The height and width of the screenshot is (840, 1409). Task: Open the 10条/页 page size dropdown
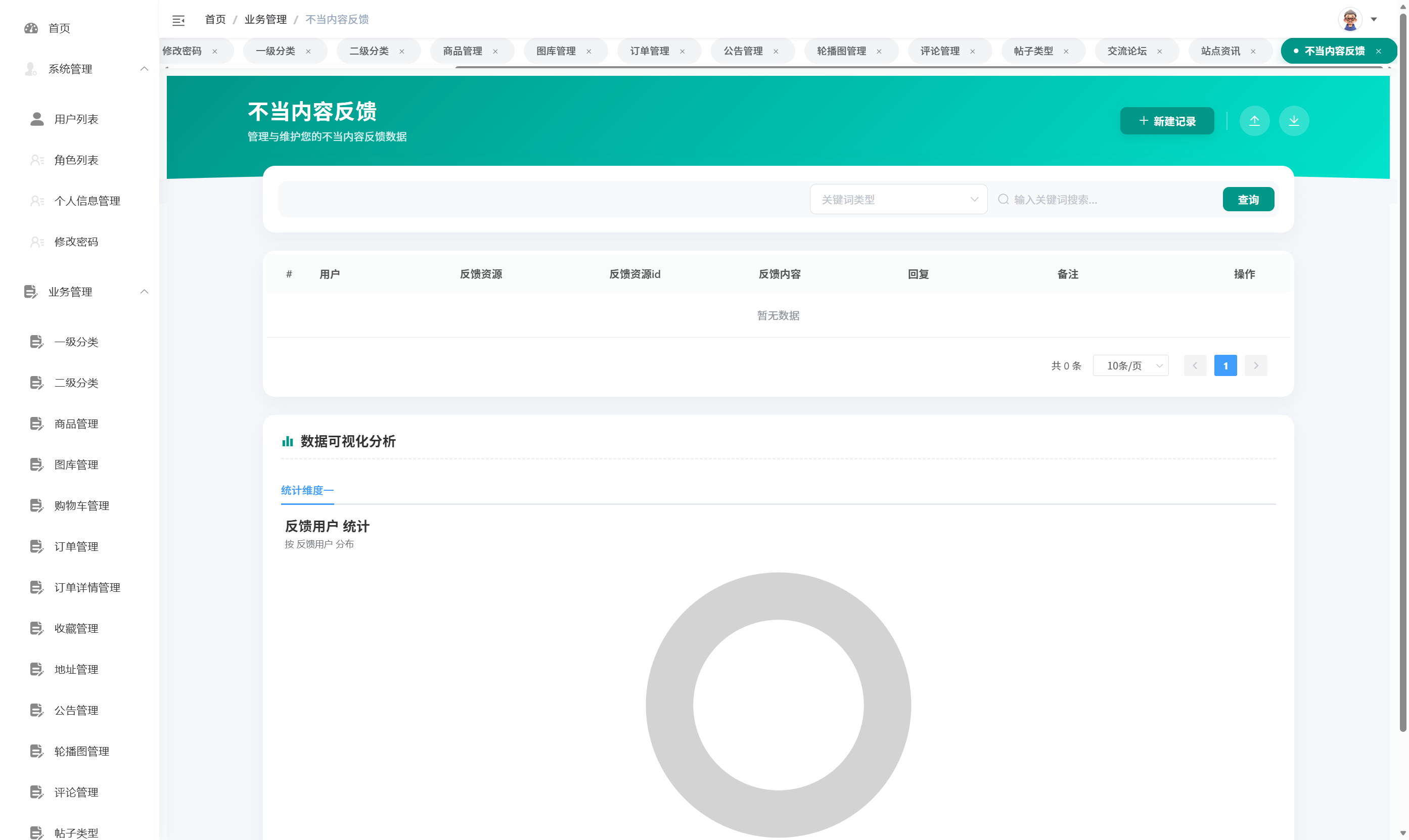(1130, 365)
